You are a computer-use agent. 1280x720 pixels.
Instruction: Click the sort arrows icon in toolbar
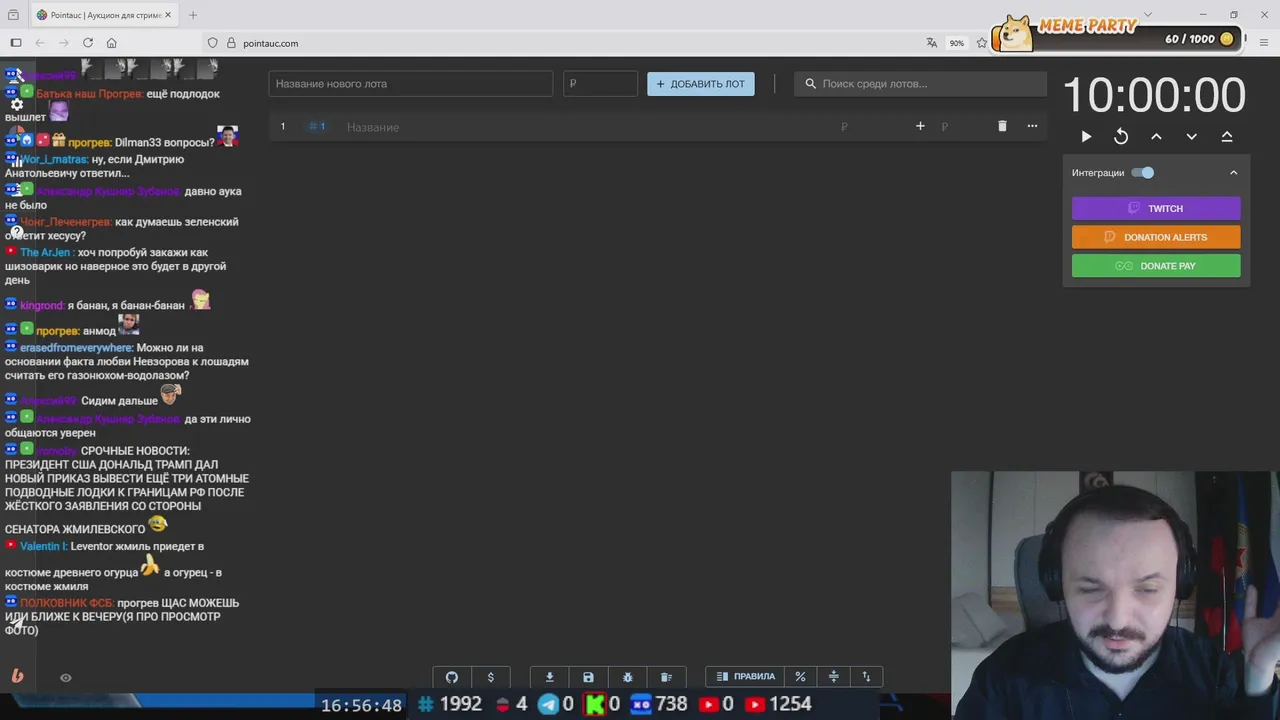[x=867, y=677]
